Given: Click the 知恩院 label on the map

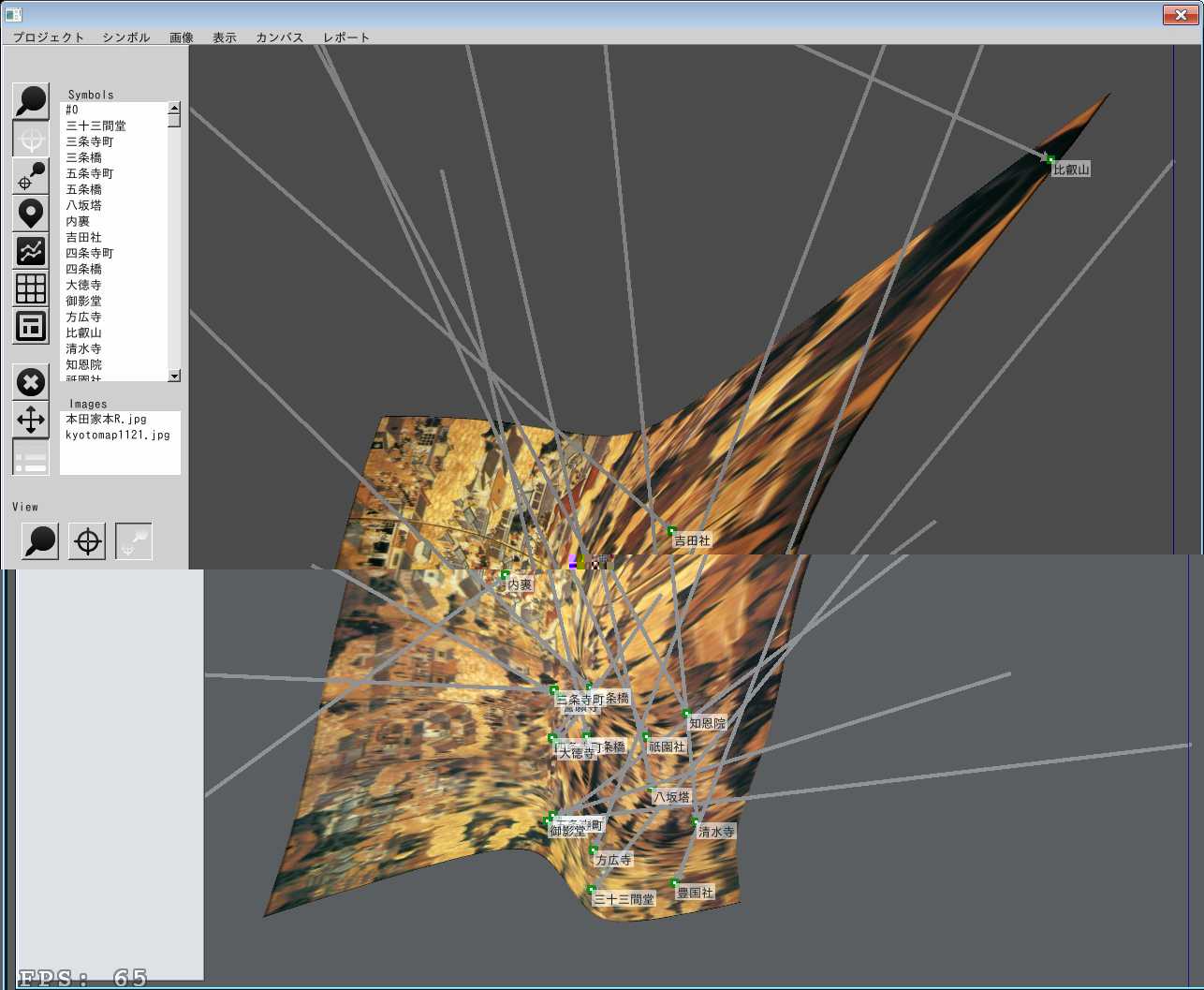Looking at the screenshot, I should point(707,723).
